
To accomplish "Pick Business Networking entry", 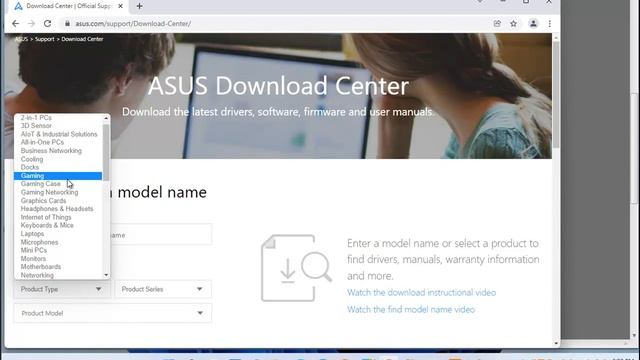I will coord(58,151).
